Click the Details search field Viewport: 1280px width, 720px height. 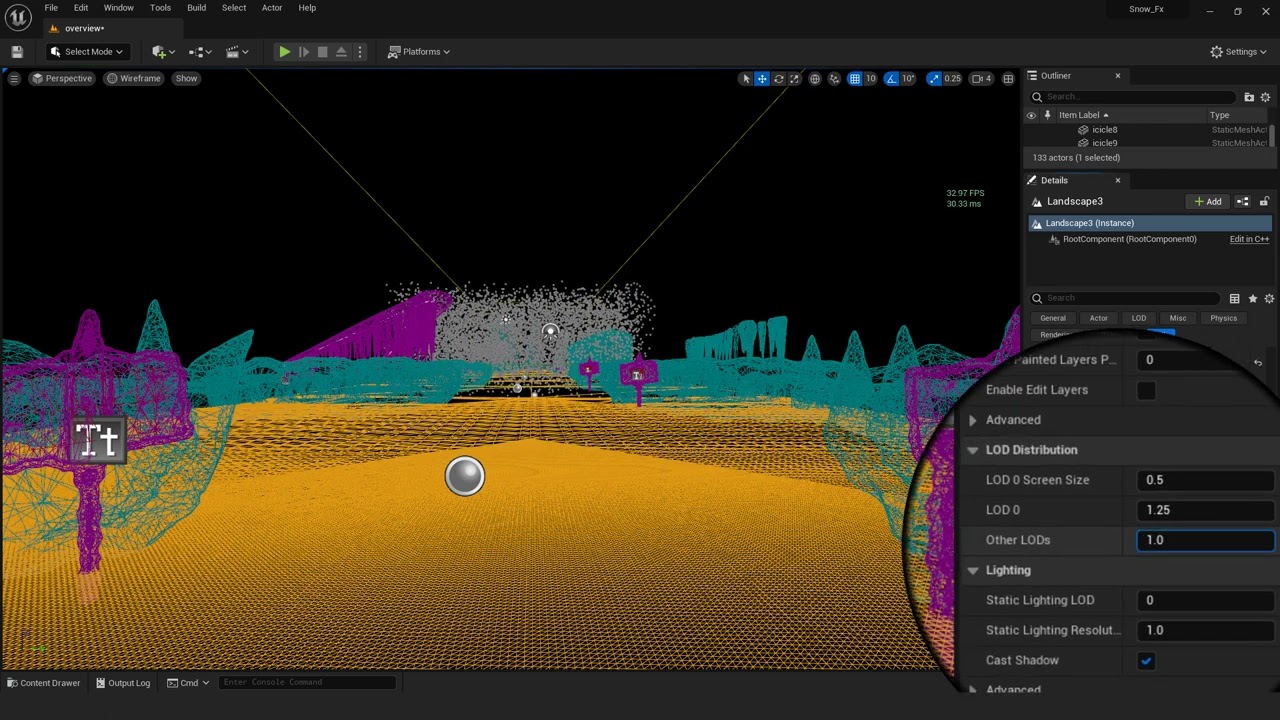click(x=1124, y=298)
